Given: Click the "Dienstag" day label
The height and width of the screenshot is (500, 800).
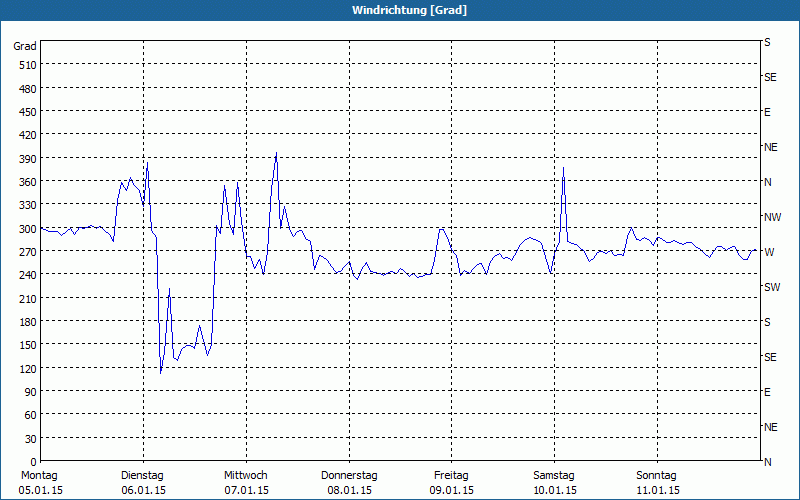Looking at the screenshot, I should (142, 476).
